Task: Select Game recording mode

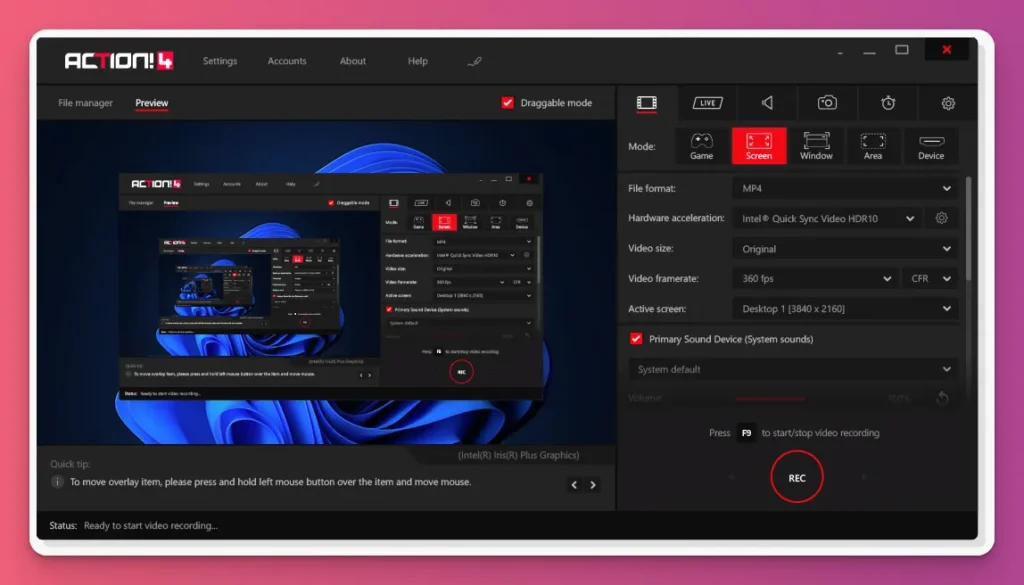Action: (x=703, y=146)
